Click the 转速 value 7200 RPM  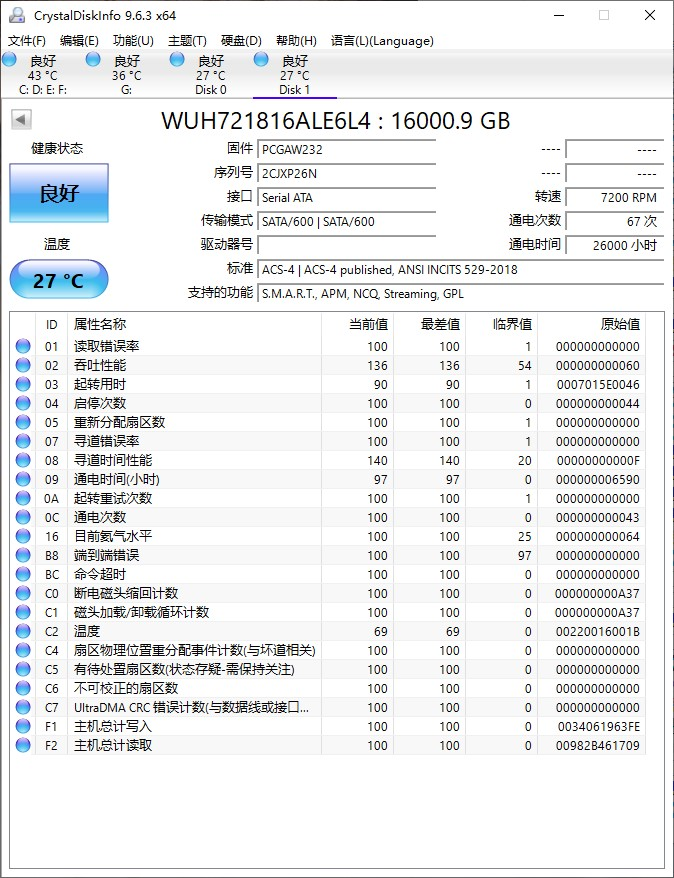click(614, 198)
